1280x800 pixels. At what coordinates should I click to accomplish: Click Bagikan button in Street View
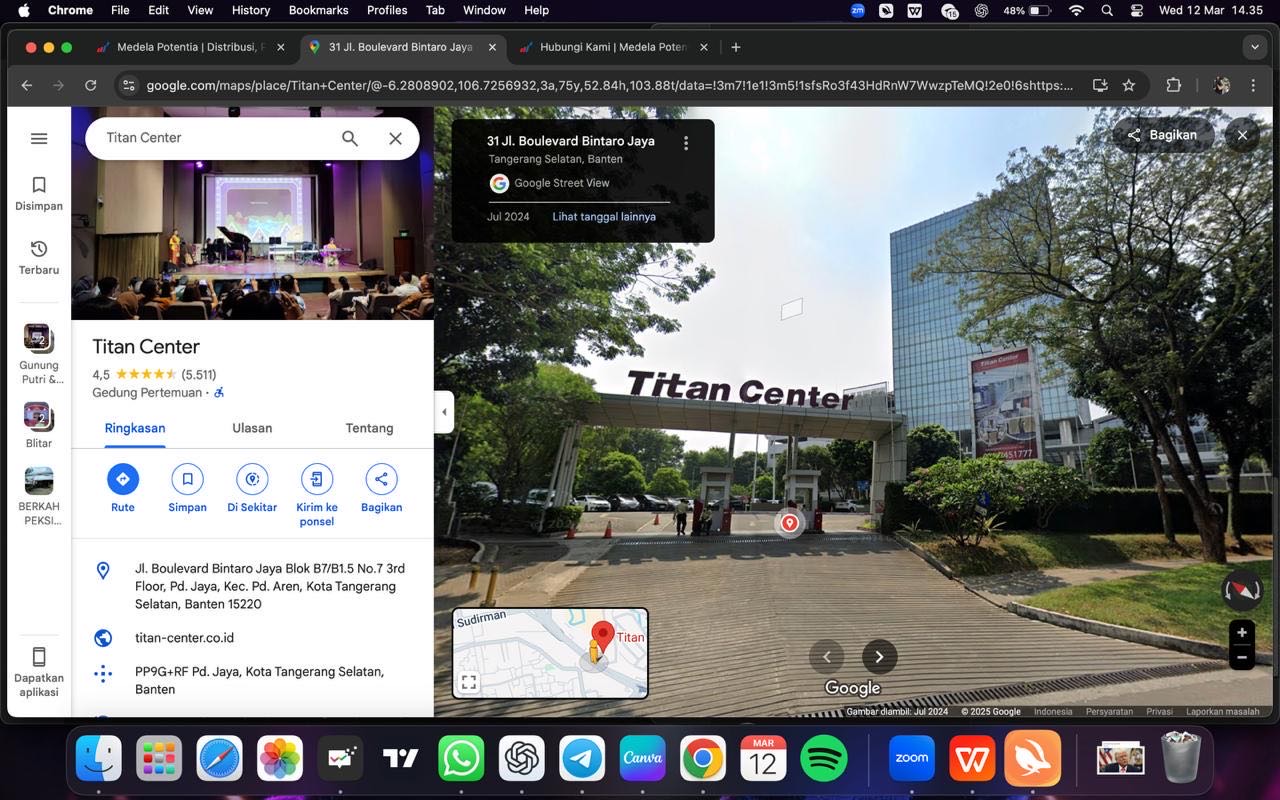tap(1162, 135)
